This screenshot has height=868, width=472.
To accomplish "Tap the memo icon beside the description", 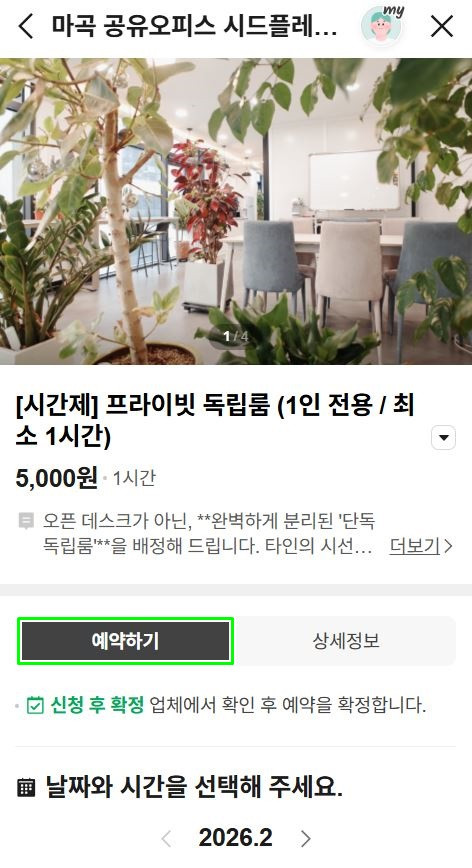I will [25, 521].
